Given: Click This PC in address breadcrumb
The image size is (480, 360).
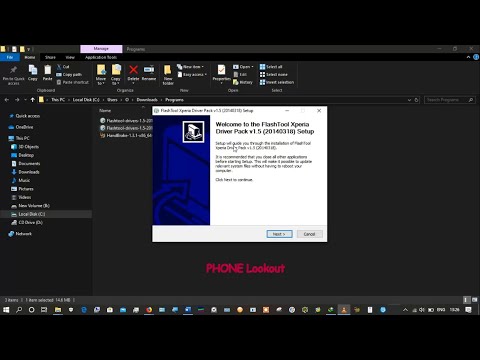Looking at the screenshot, I should (58, 100).
